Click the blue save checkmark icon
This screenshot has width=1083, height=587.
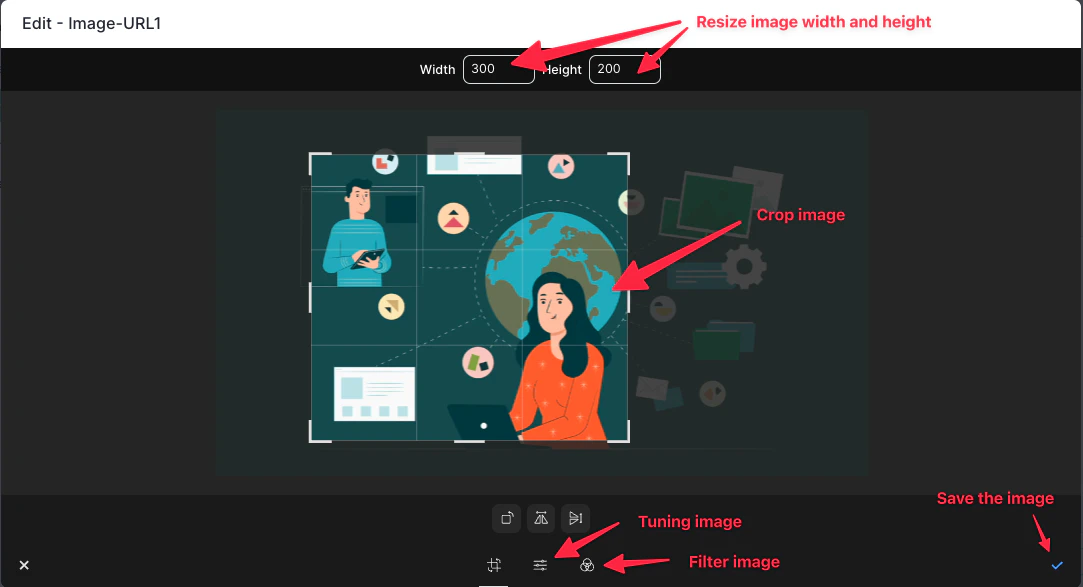tap(1056, 565)
